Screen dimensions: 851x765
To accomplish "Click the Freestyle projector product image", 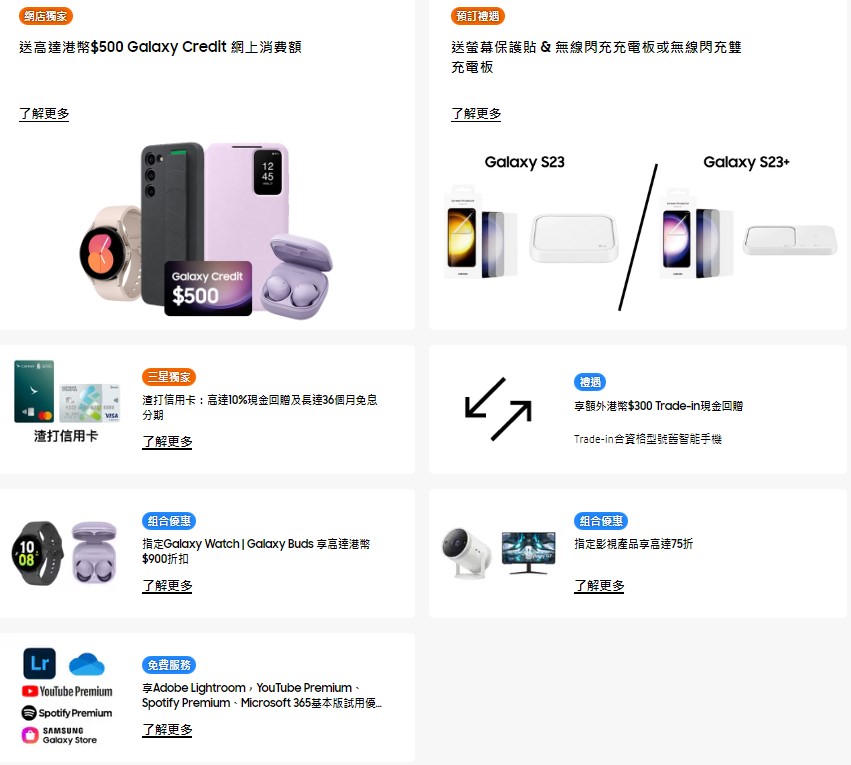I will 468,552.
